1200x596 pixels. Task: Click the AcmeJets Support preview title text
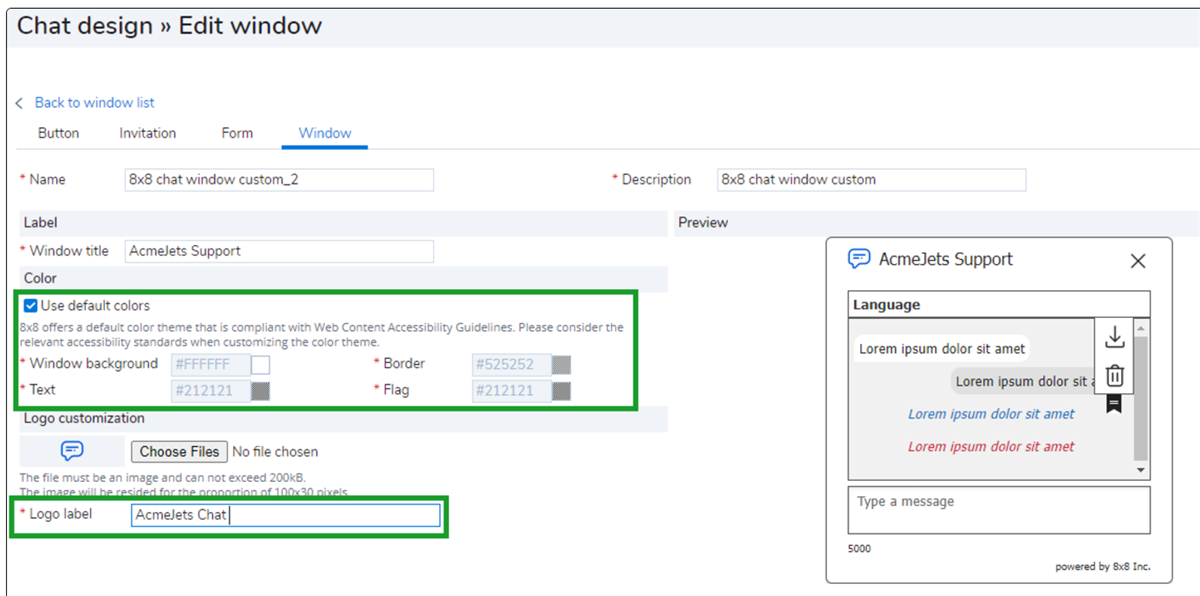point(946,260)
